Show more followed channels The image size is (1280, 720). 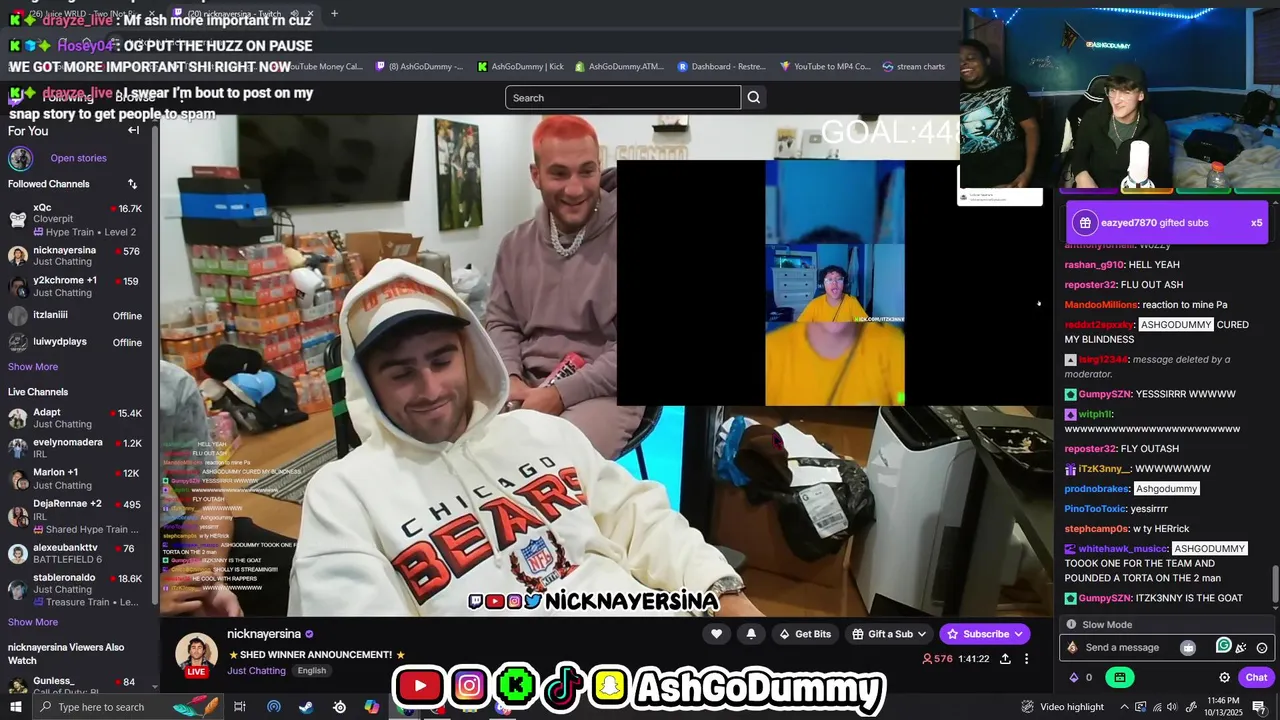(x=33, y=367)
